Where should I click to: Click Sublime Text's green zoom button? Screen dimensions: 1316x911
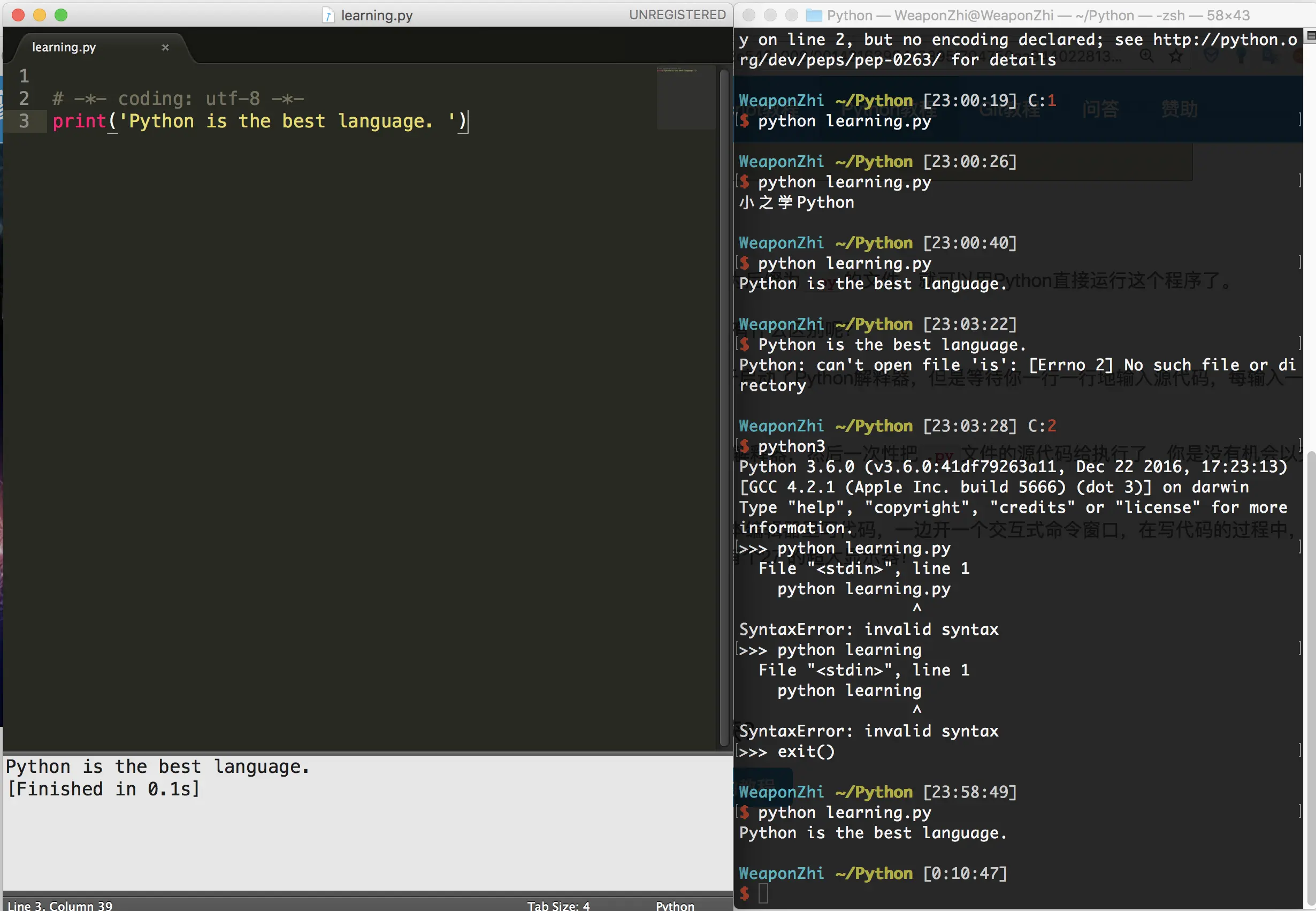(x=61, y=16)
